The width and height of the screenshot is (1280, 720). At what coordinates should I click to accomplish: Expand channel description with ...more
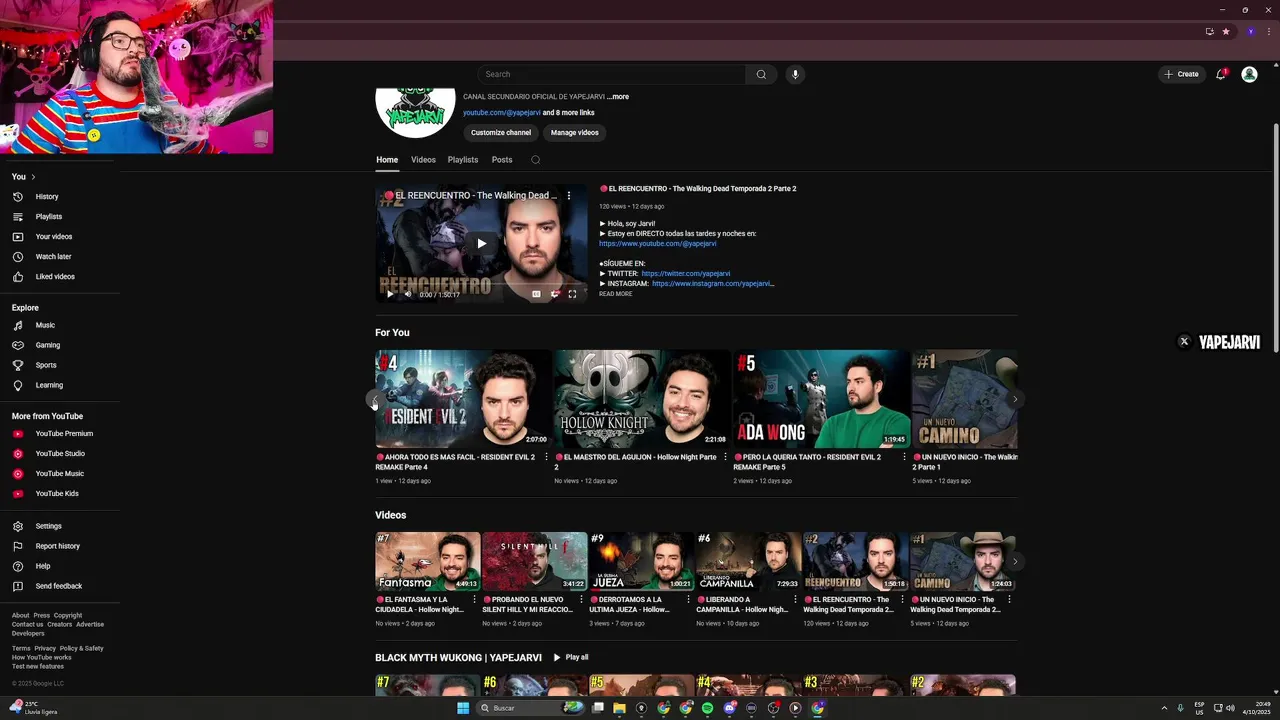point(618,97)
